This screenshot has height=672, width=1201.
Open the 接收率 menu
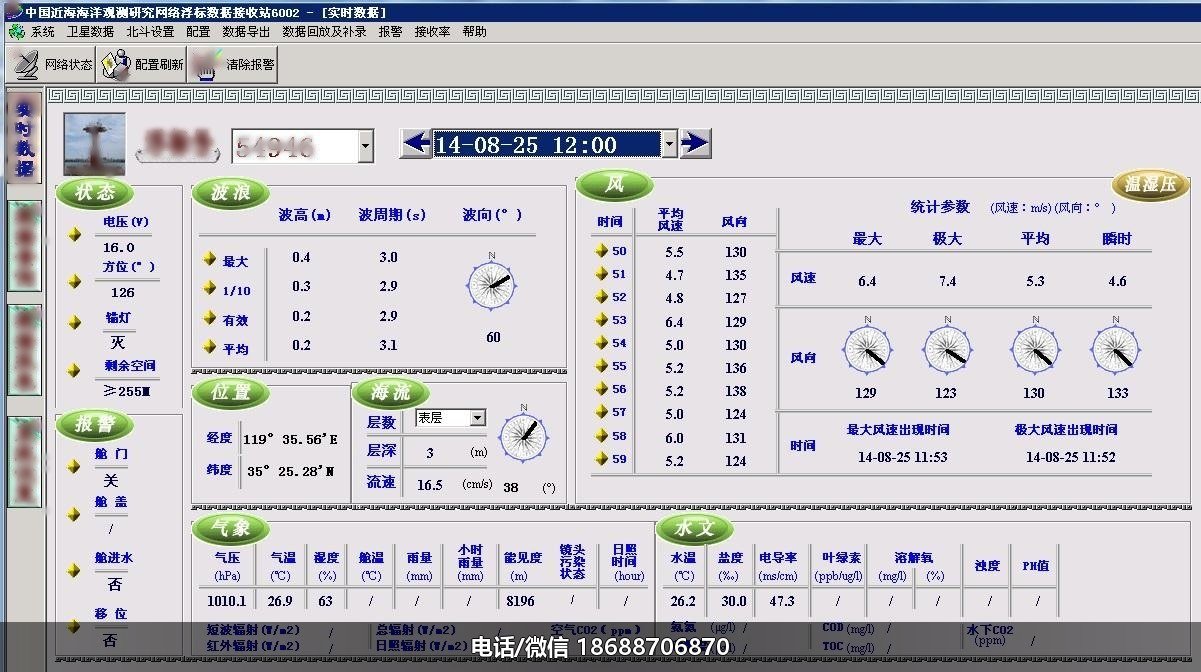coord(432,32)
